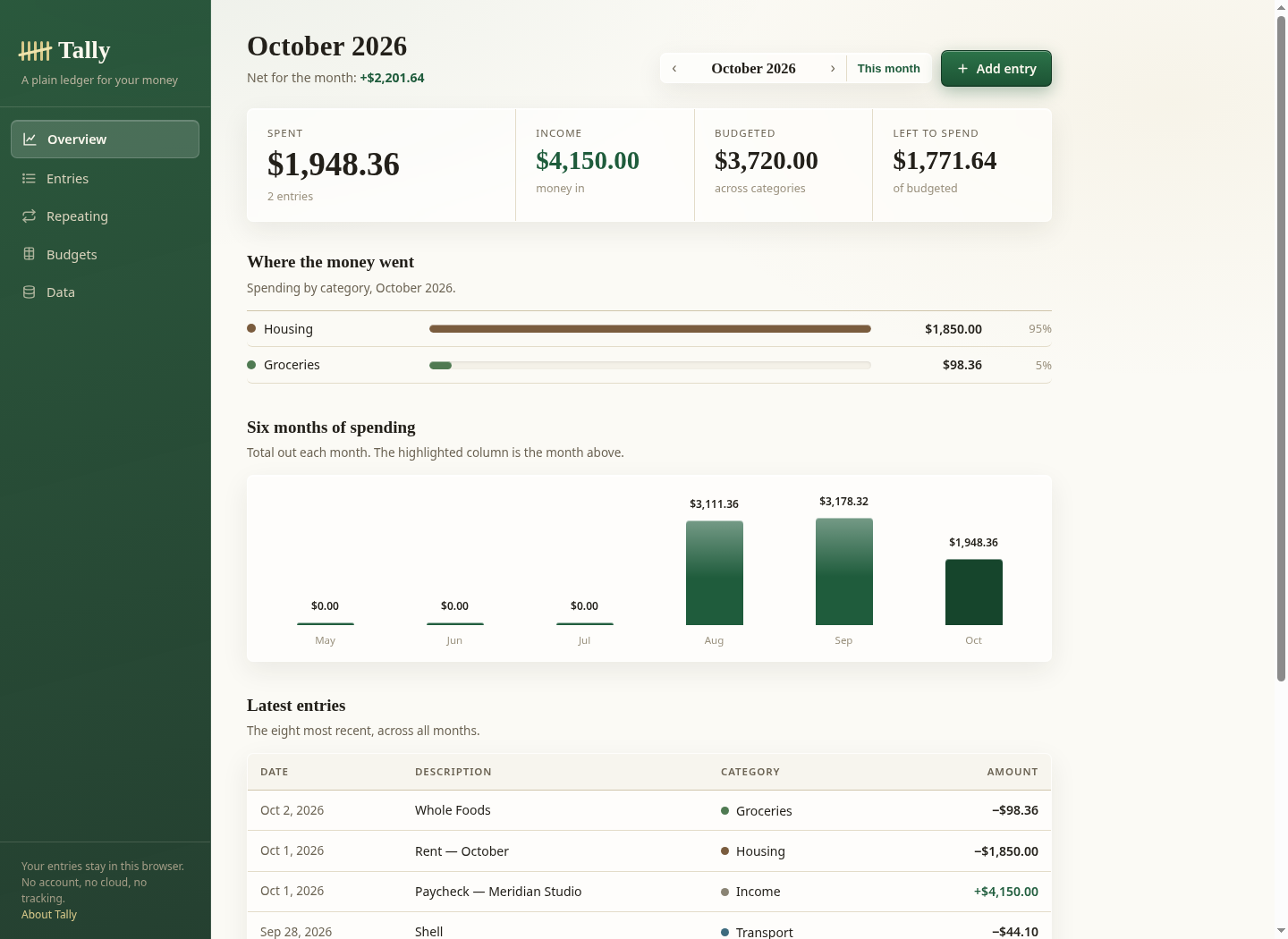The image size is (1288, 939).
Task: Click the Add entry button
Action: pyautogui.click(x=996, y=69)
